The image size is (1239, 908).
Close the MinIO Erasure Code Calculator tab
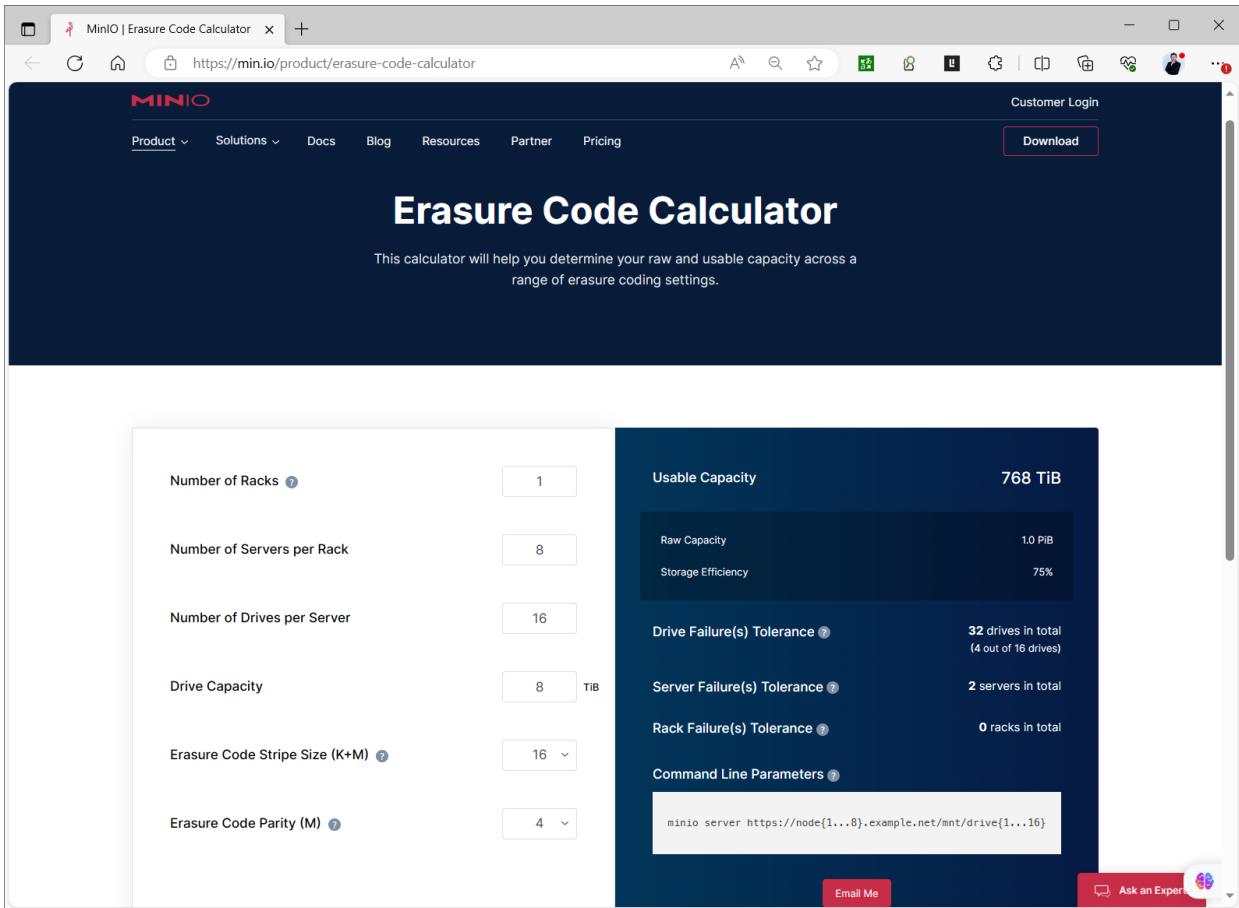click(269, 29)
